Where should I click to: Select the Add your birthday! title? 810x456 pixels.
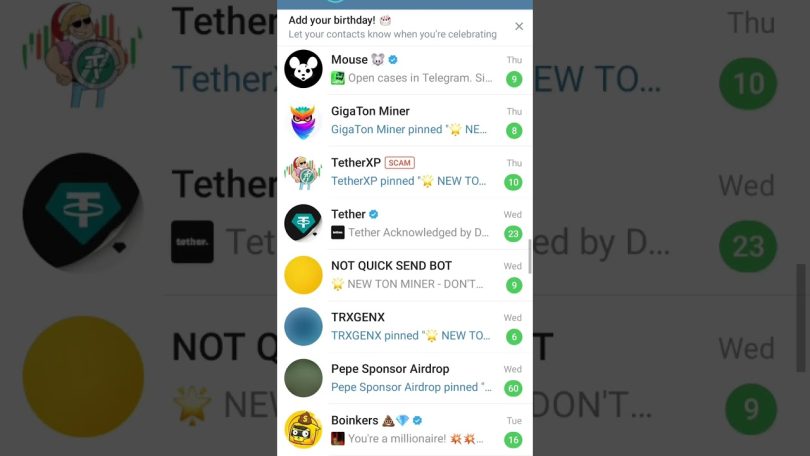332,20
